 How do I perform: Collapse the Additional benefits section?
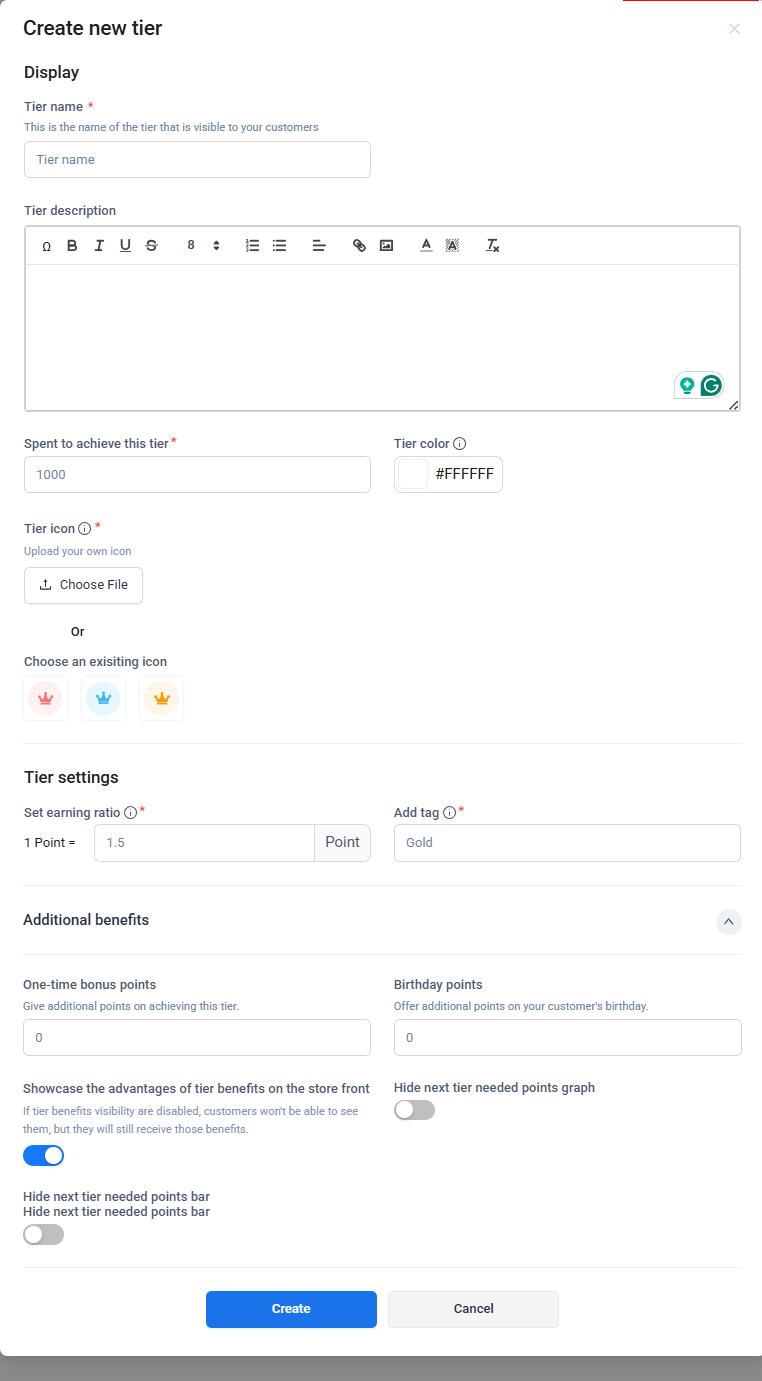[729, 921]
